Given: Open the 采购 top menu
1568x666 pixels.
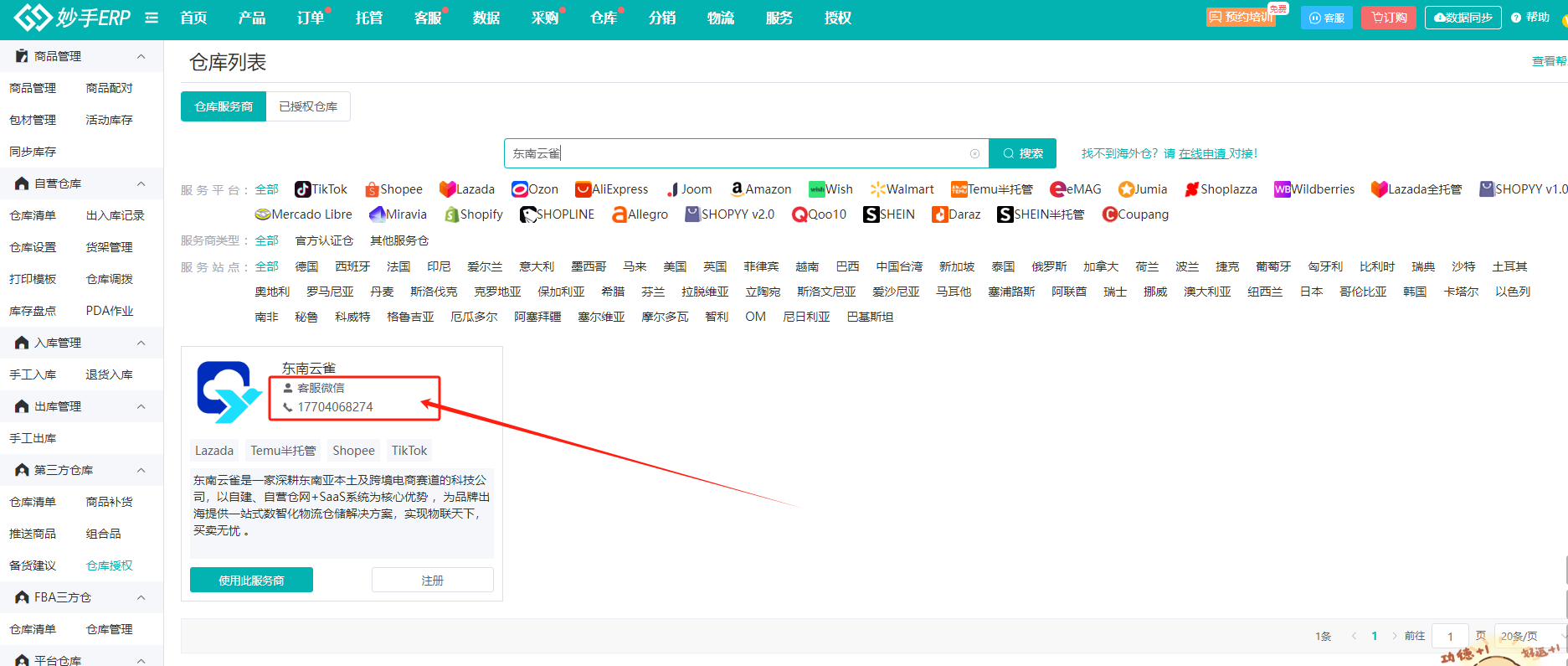Looking at the screenshot, I should pyautogui.click(x=545, y=18).
